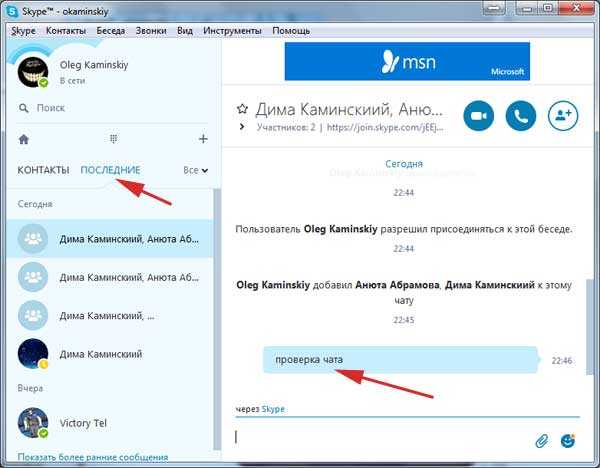
Task: Open the Вид menu
Action: 185,31
